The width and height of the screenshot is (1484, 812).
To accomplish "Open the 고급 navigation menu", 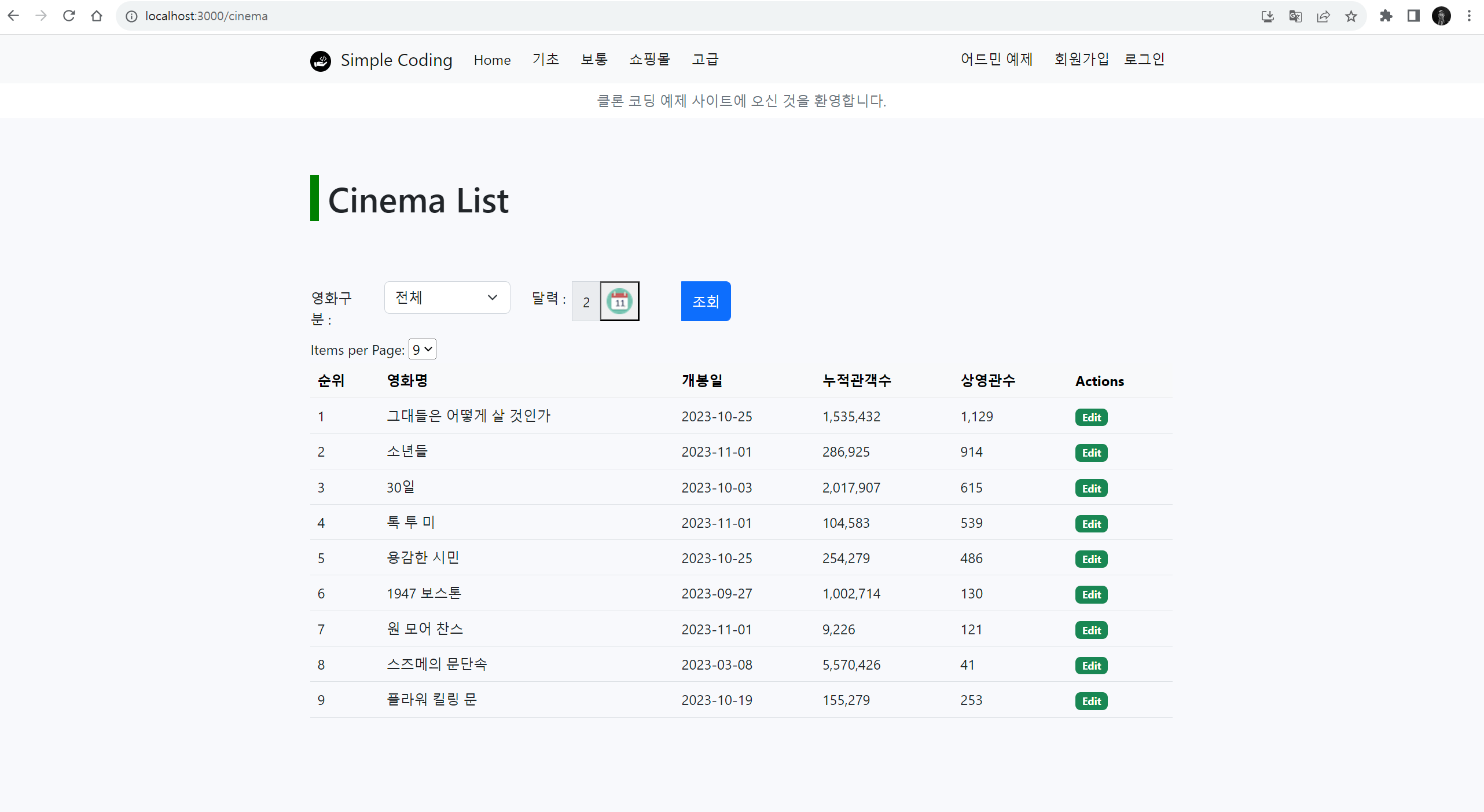I will [705, 60].
